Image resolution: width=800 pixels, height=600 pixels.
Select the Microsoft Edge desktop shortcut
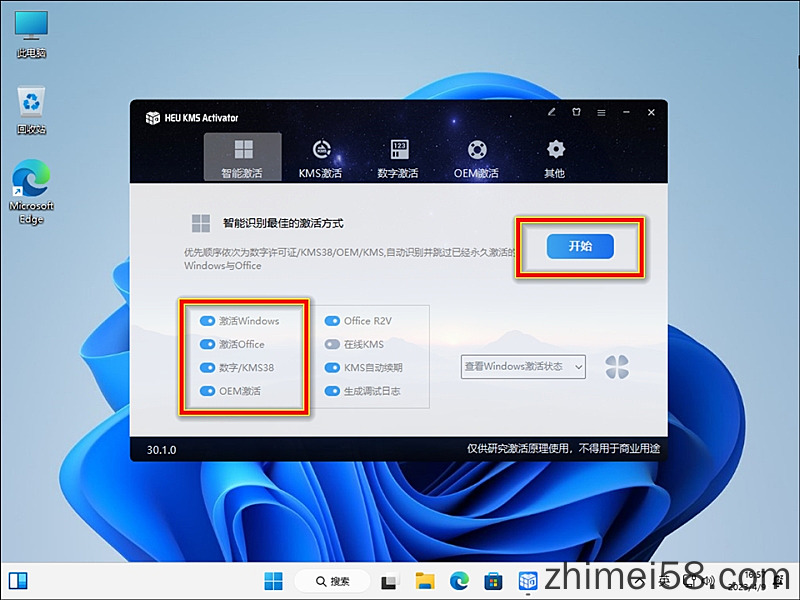[x=31, y=192]
